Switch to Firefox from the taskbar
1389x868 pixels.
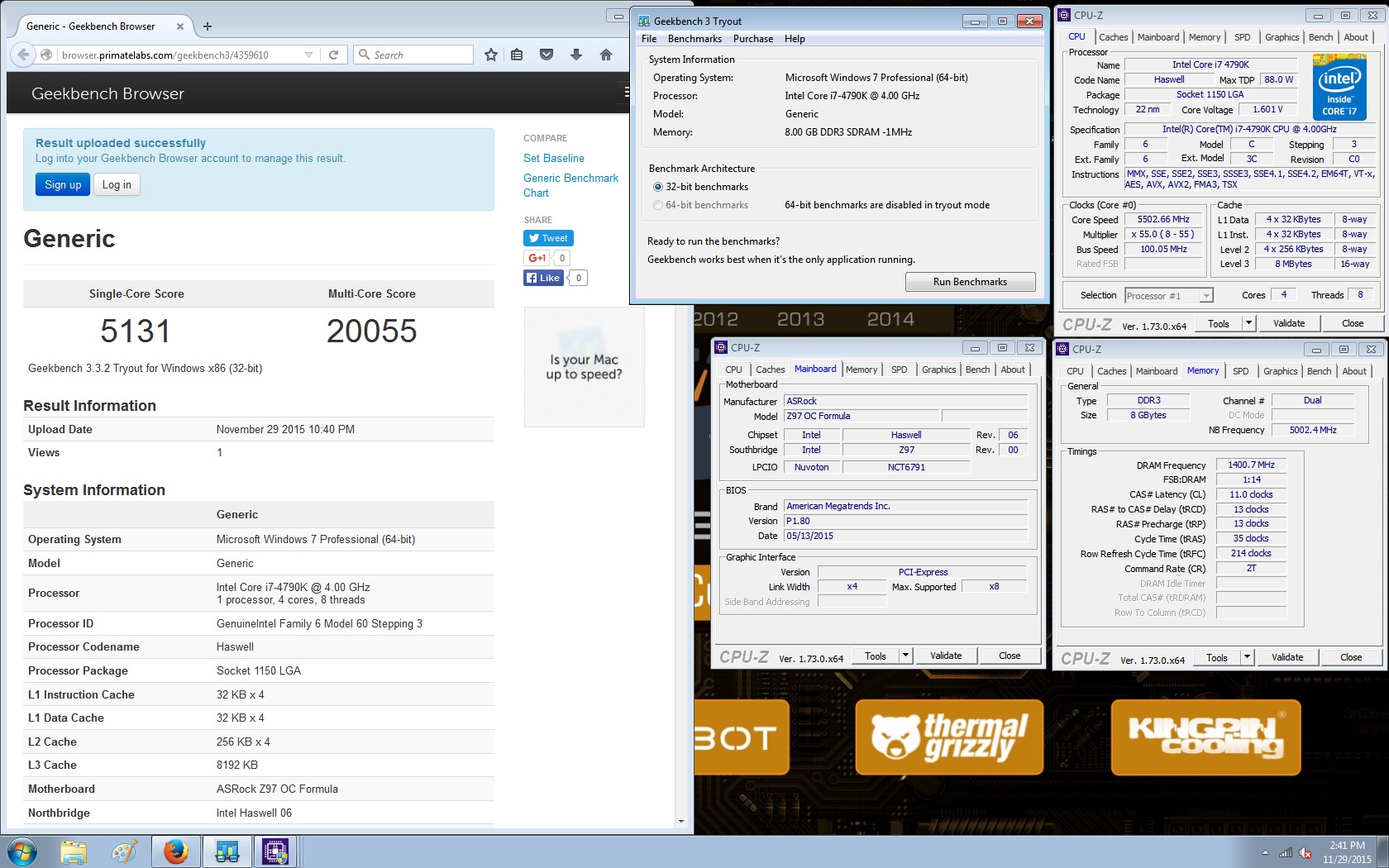176,851
